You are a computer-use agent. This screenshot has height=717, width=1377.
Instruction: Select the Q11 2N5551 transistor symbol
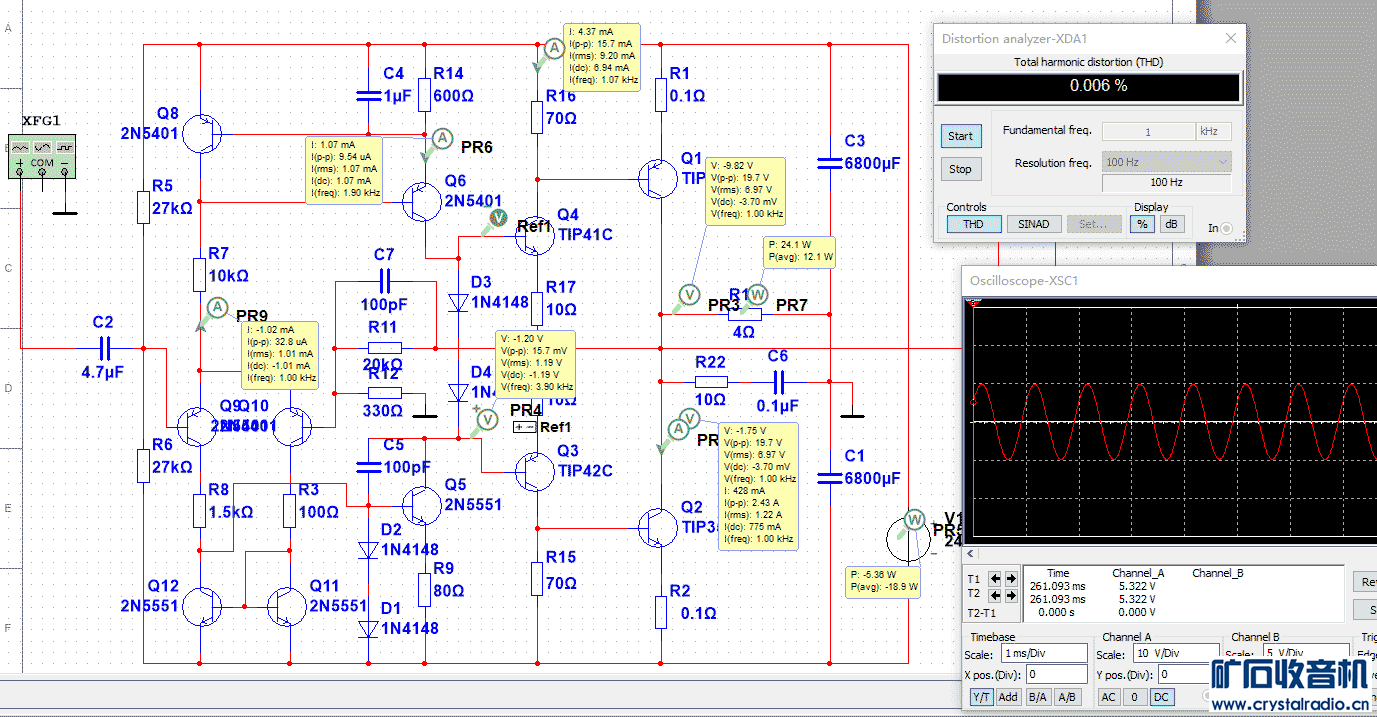pyautogui.click(x=287, y=606)
